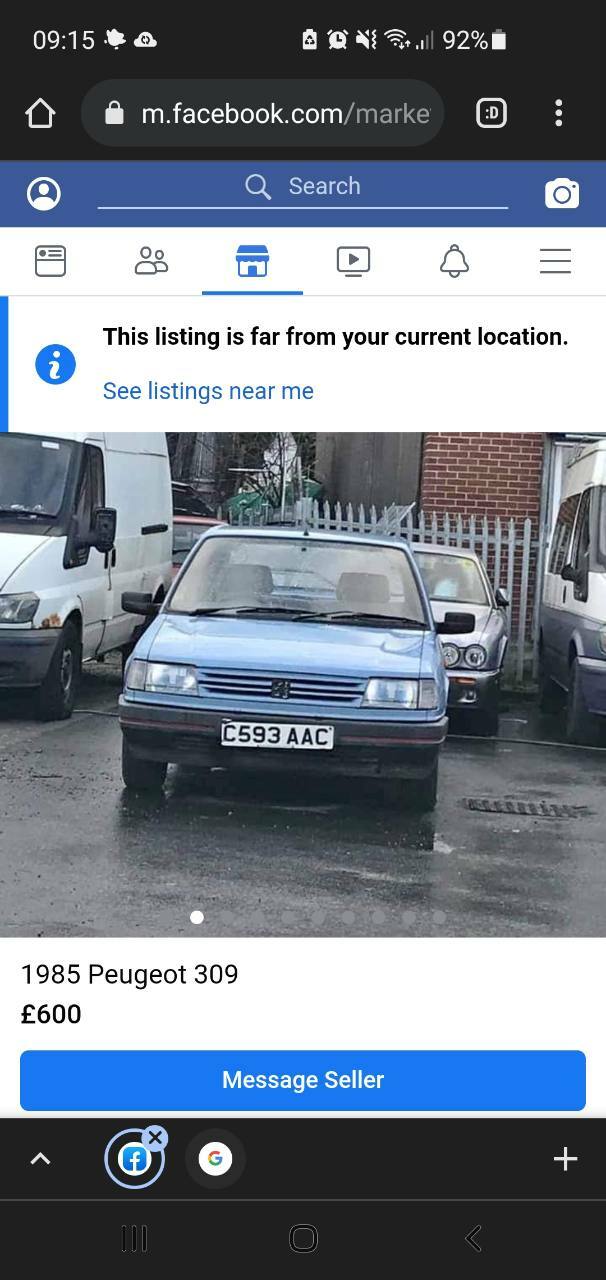Go to the News Feed tab

(x=50, y=261)
